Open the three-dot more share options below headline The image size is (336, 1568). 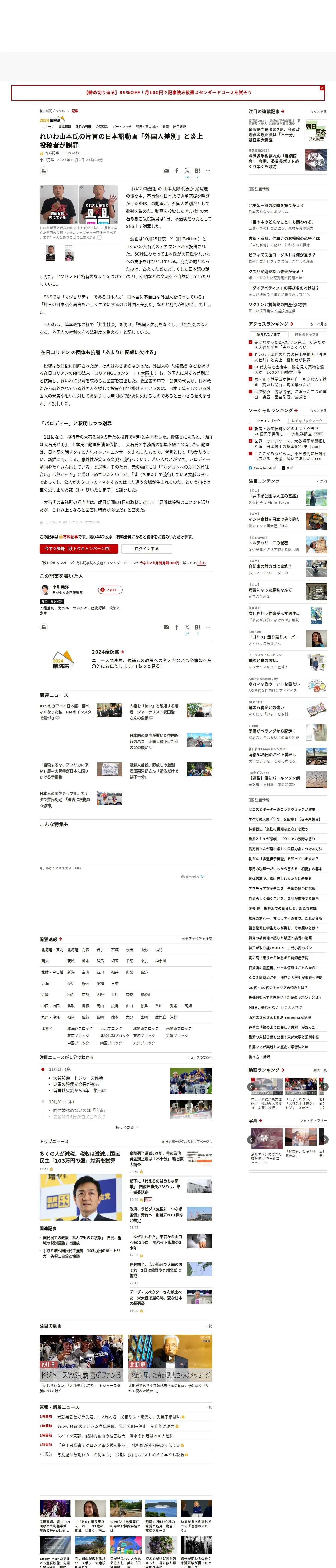click(x=208, y=171)
